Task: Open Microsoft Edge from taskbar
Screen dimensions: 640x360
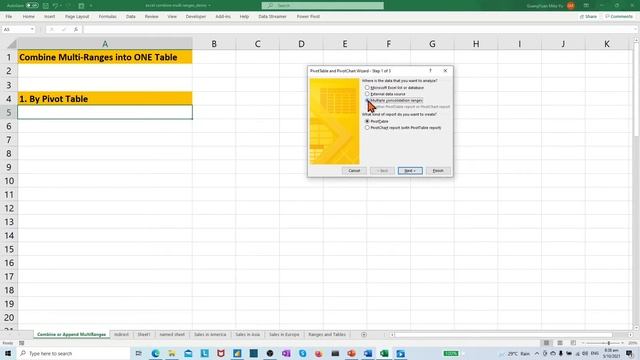Action: (156, 353)
